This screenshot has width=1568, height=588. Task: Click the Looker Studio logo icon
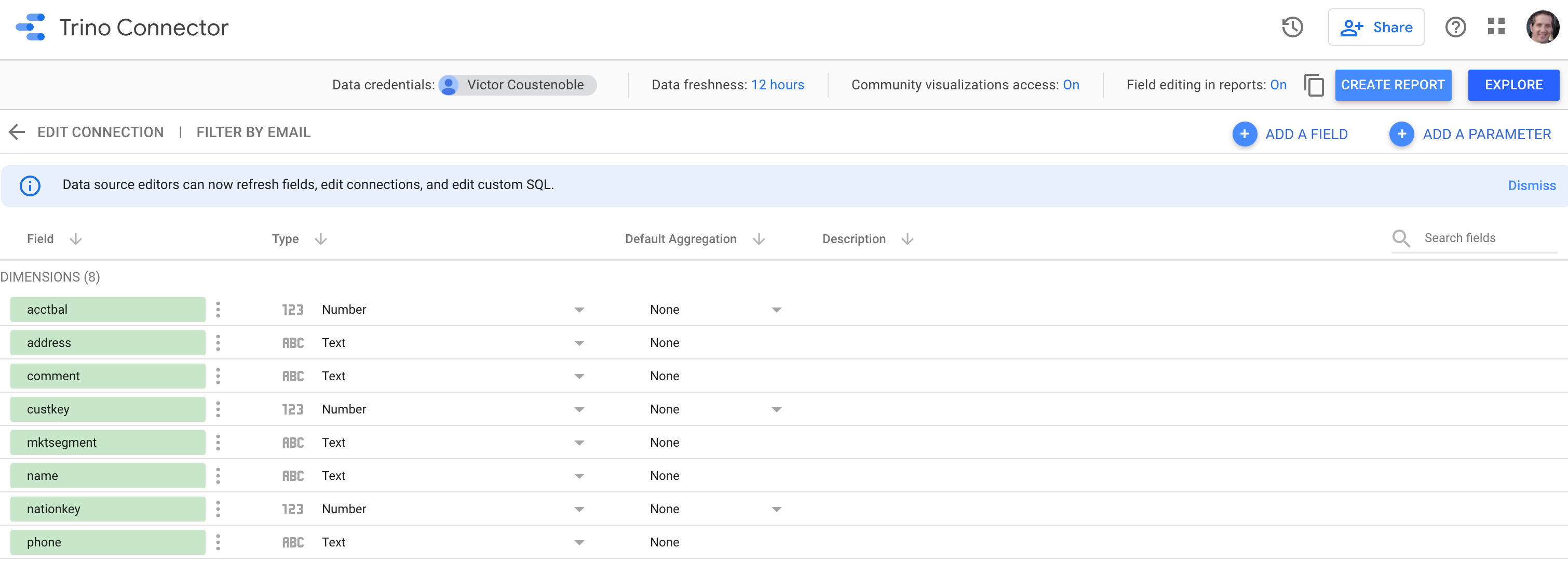31,28
